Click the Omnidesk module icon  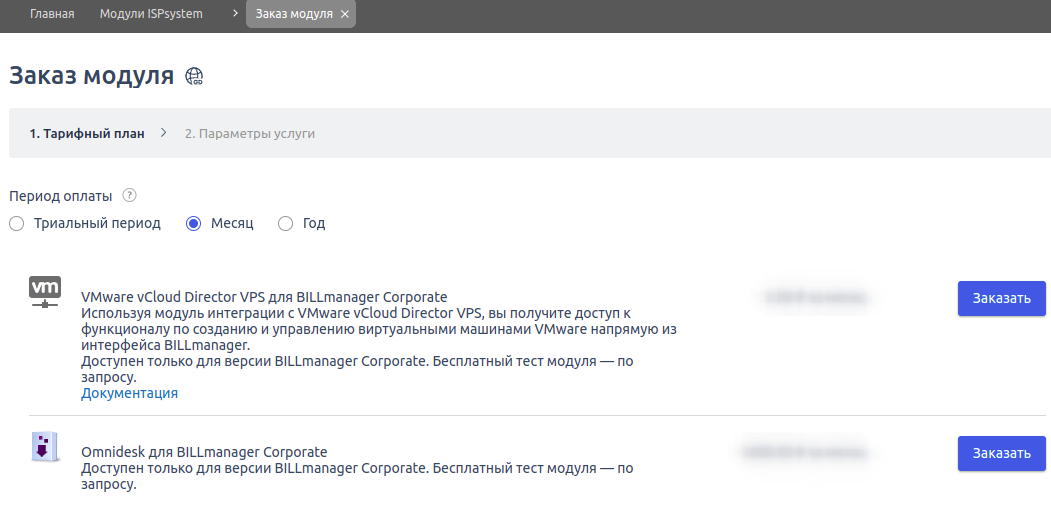(45, 446)
